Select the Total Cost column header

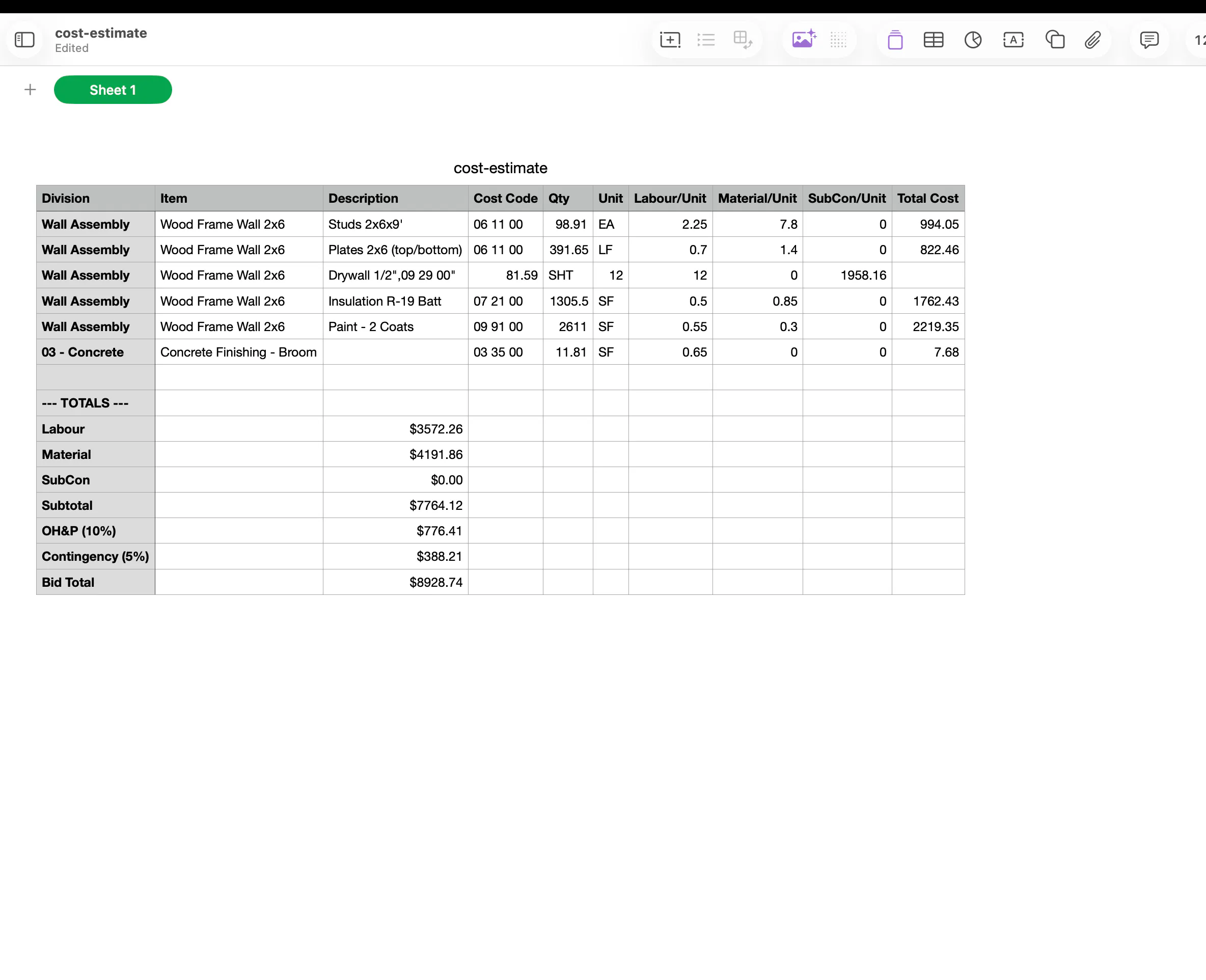pos(928,198)
